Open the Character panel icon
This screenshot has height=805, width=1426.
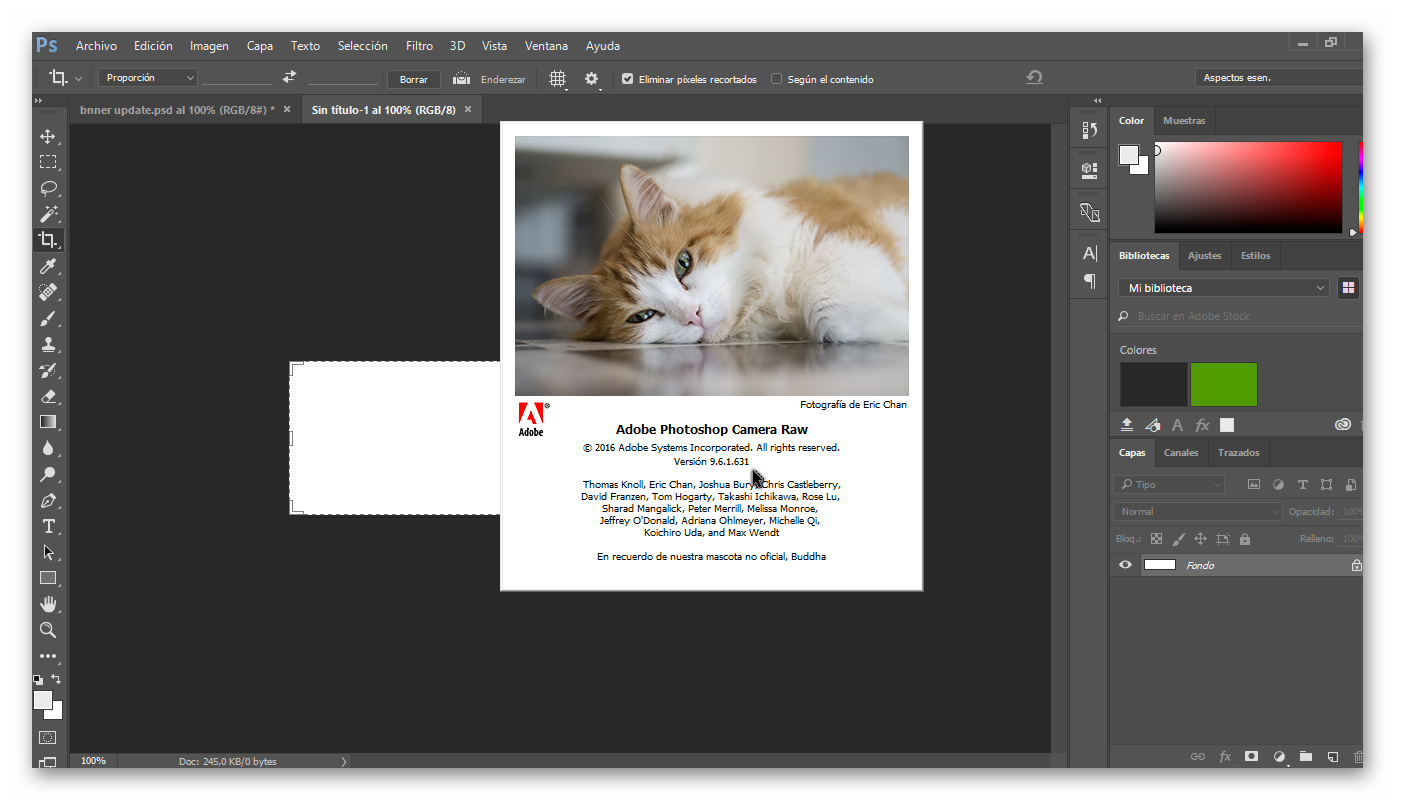pos(1090,254)
